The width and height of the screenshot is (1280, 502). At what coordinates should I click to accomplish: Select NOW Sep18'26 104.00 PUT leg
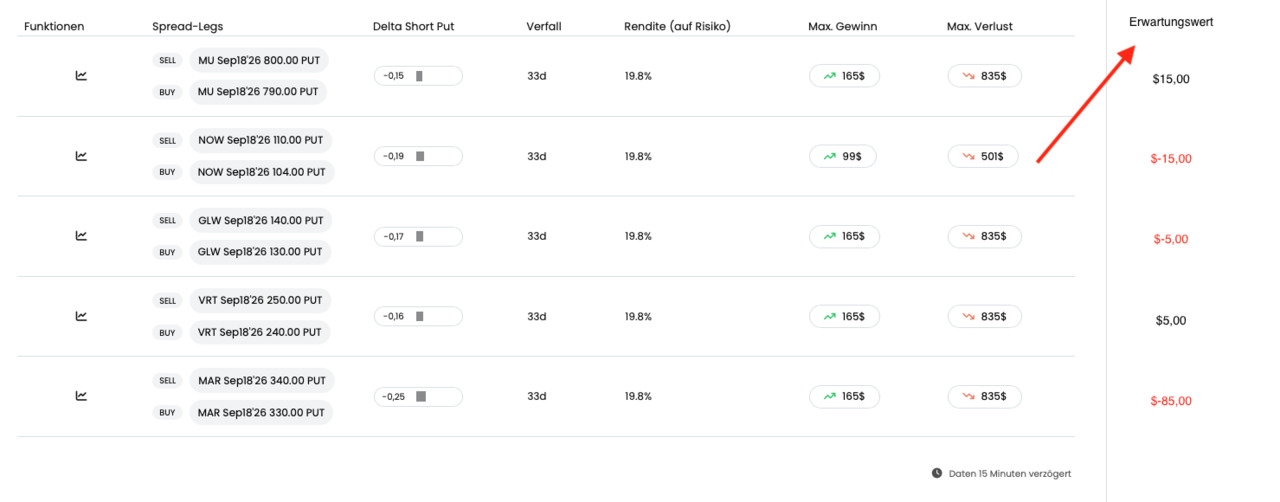(x=262, y=172)
